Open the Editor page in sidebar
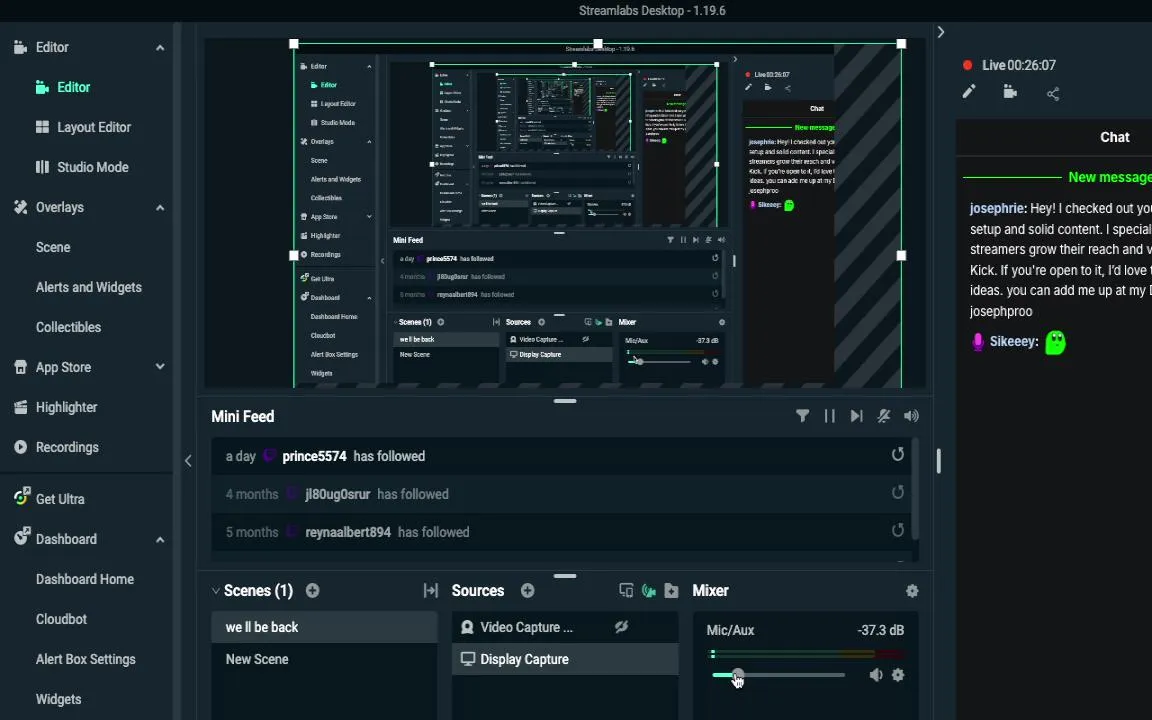 coord(73,87)
